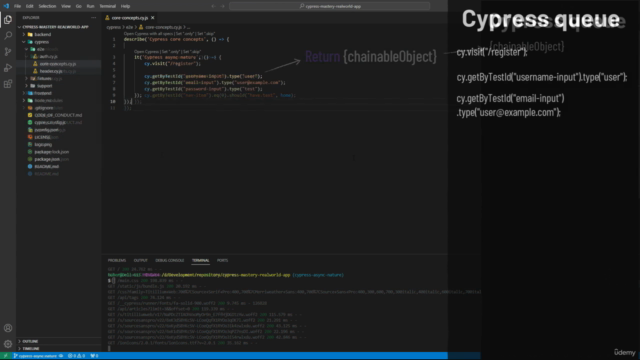The height and width of the screenshot is (360, 640).
Task: Open the LICENSE file in the explorer
Action: [42, 137]
